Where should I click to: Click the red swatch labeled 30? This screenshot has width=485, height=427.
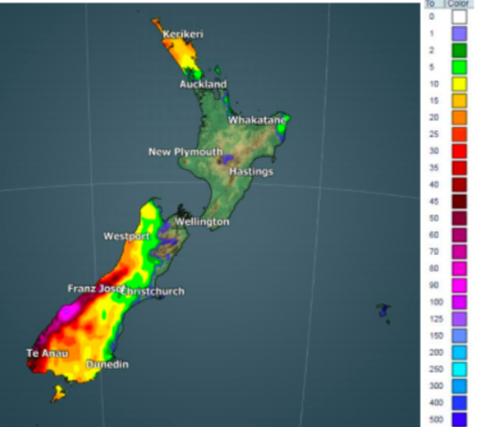click(x=459, y=151)
